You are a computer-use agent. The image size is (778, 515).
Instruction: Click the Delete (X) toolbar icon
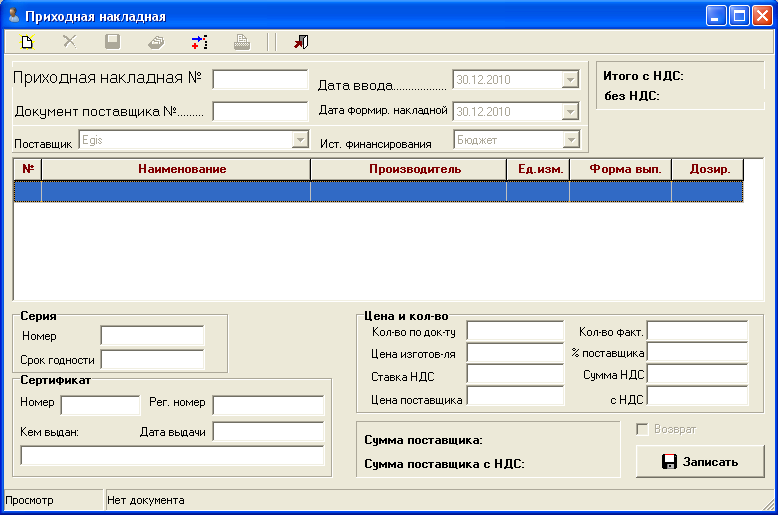(70, 42)
